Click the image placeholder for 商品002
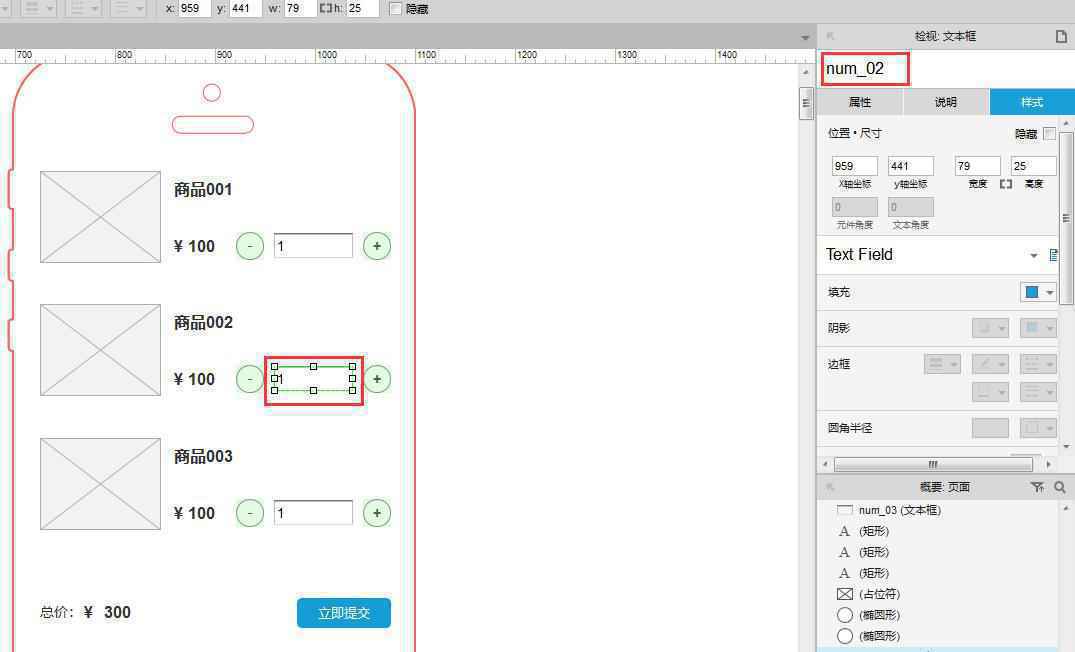Screen dimensions: 1075x652 tap(100, 350)
